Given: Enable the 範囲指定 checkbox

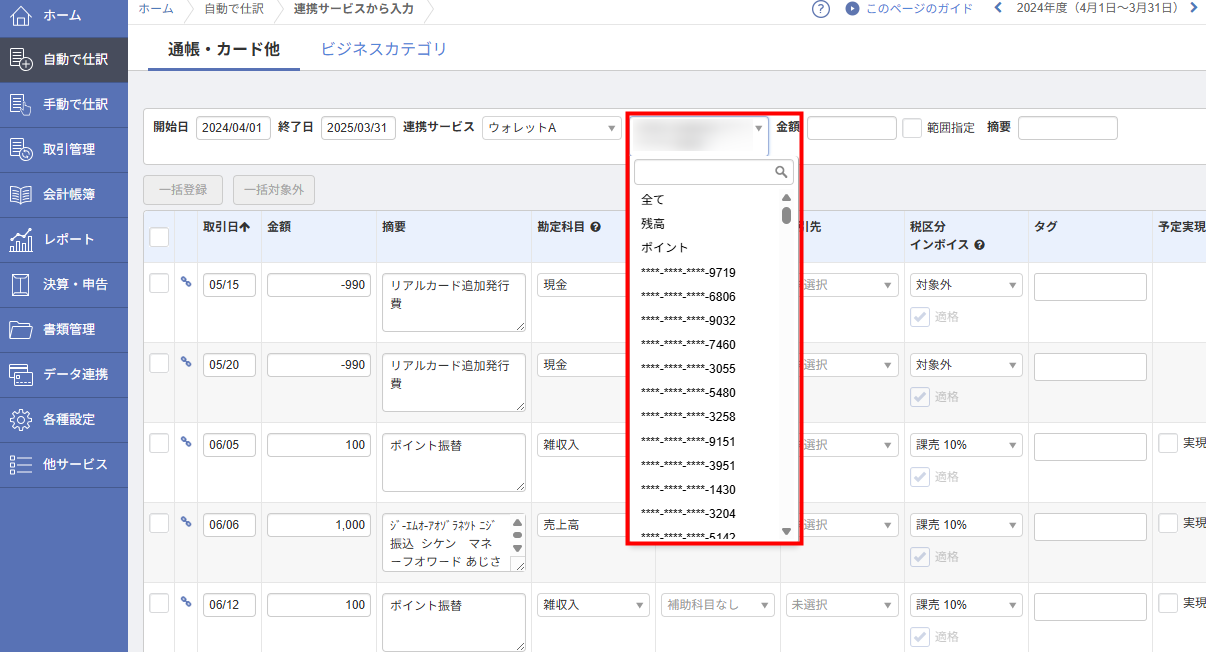Looking at the screenshot, I should [912, 128].
